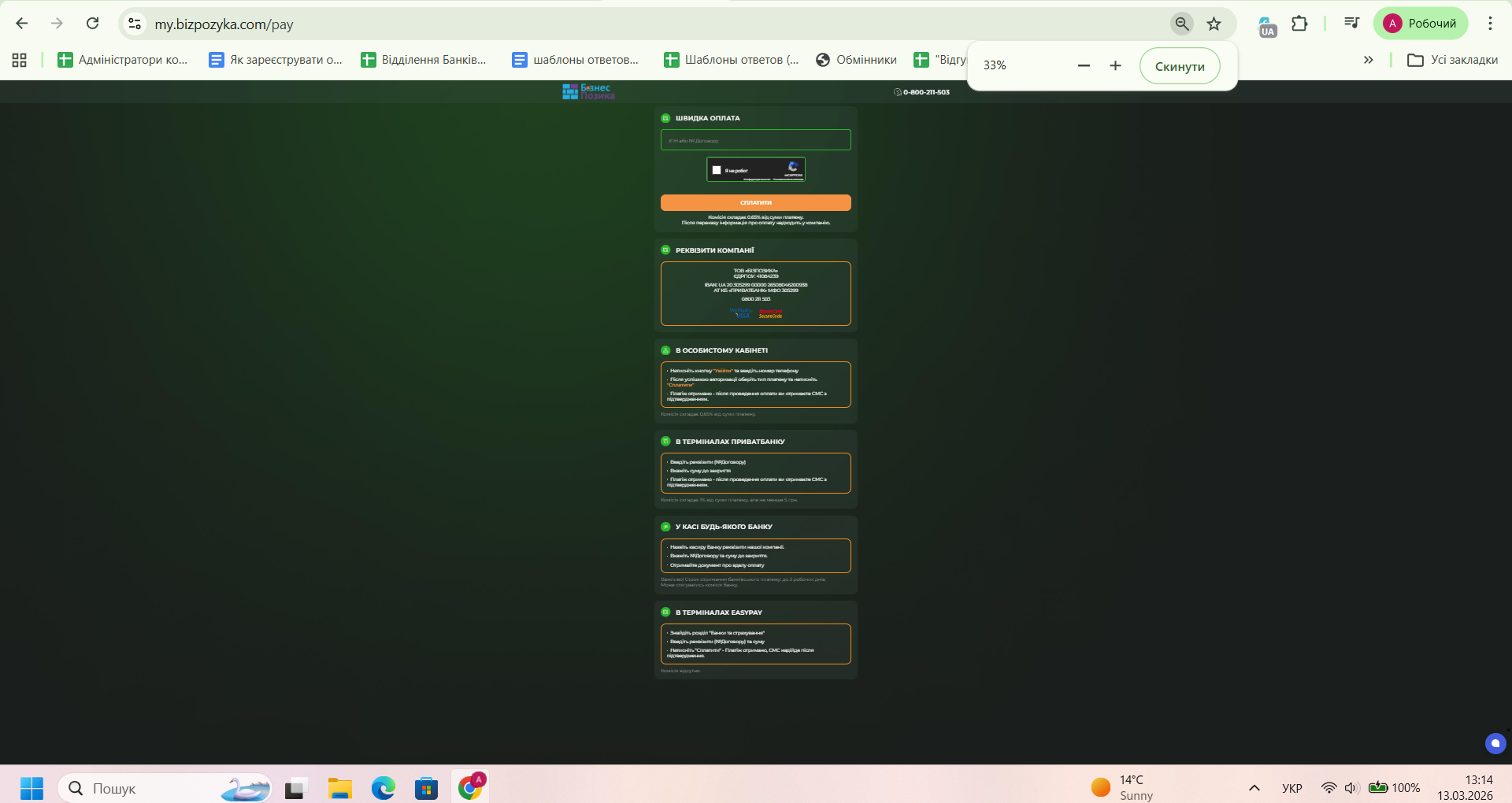1512x803 pixels.
Task: Open the Як зареєструвати о... bookmark
Action: (276, 60)
